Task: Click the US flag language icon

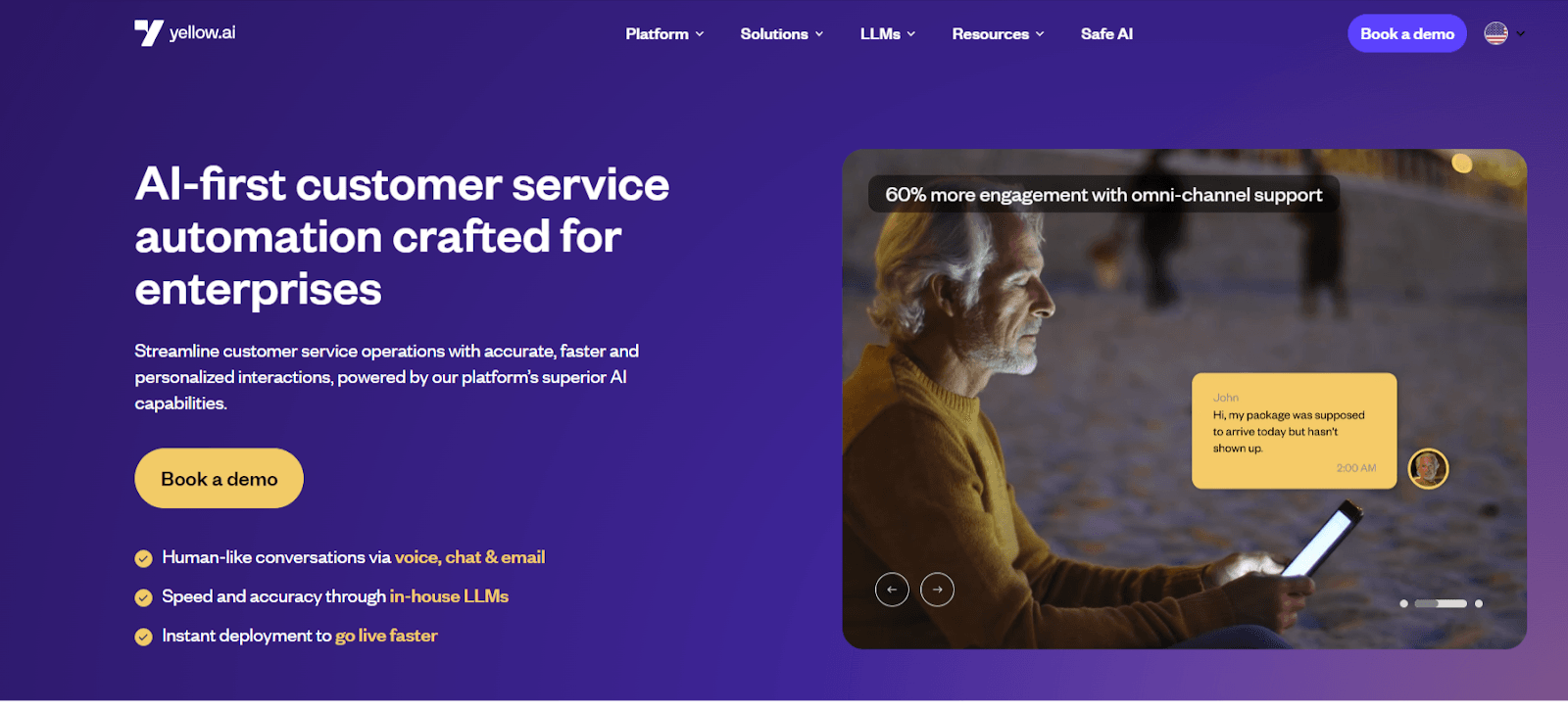Action: tap(1496, 33)
